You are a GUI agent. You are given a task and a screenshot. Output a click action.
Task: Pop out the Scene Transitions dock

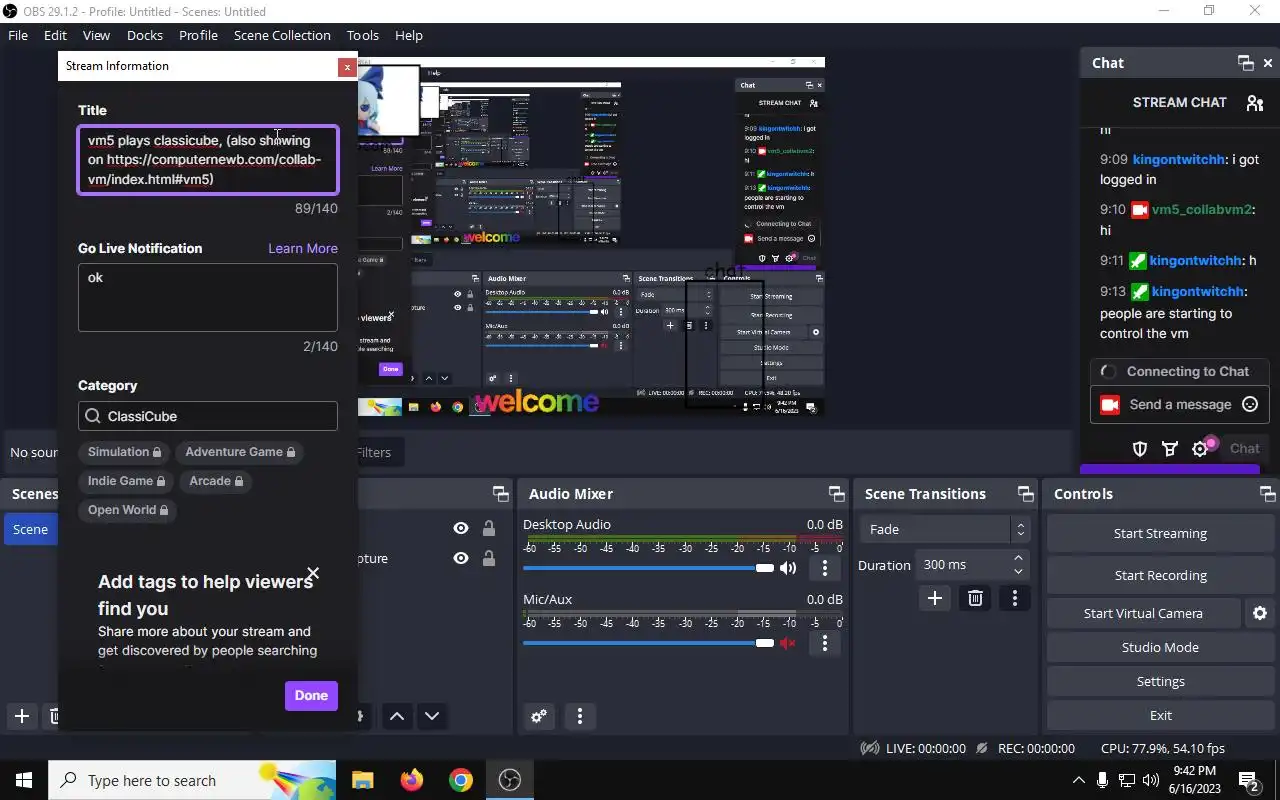[1025, 494]
